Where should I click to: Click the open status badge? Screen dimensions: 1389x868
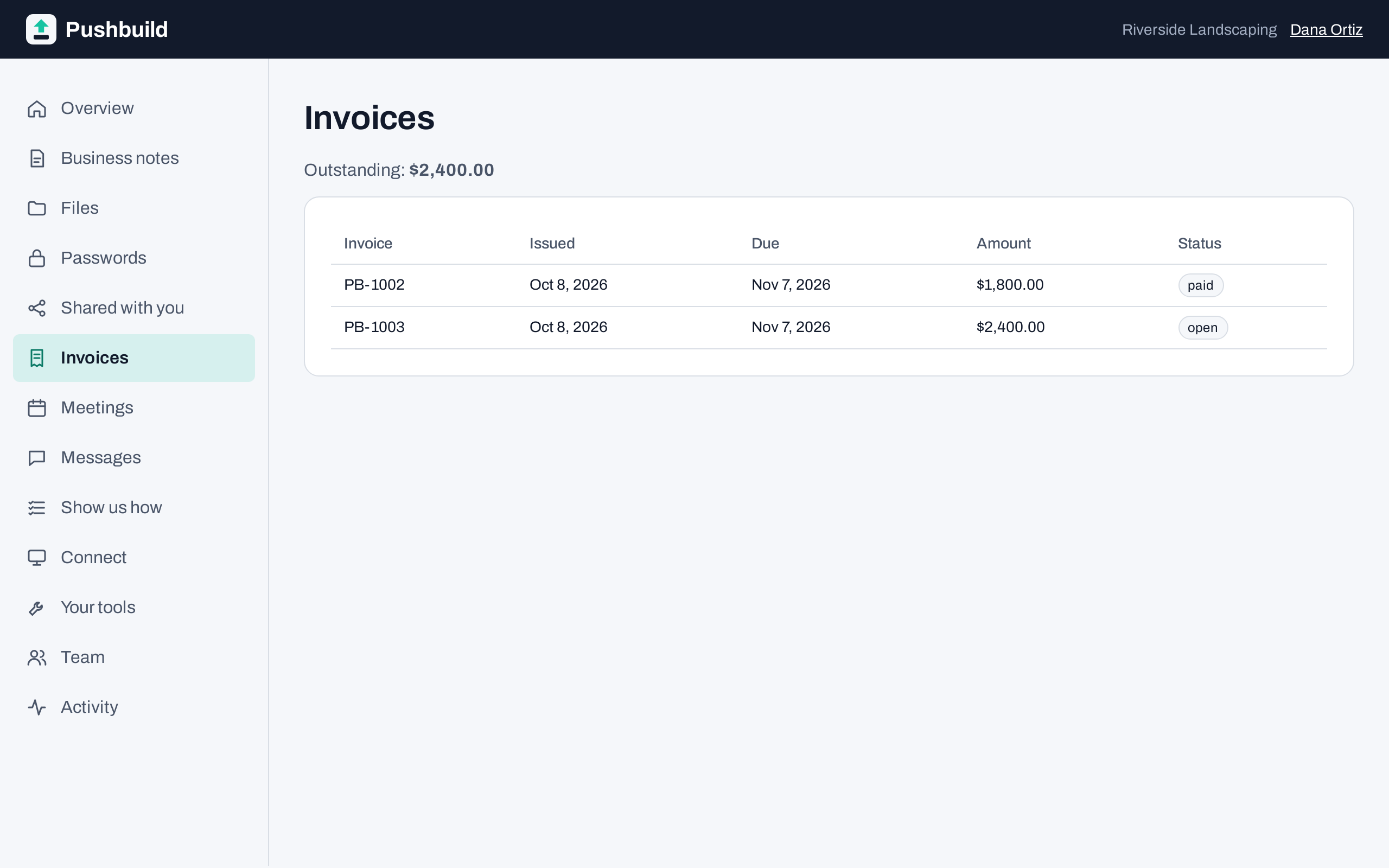pyautogui.click(x=1203, y=328)
